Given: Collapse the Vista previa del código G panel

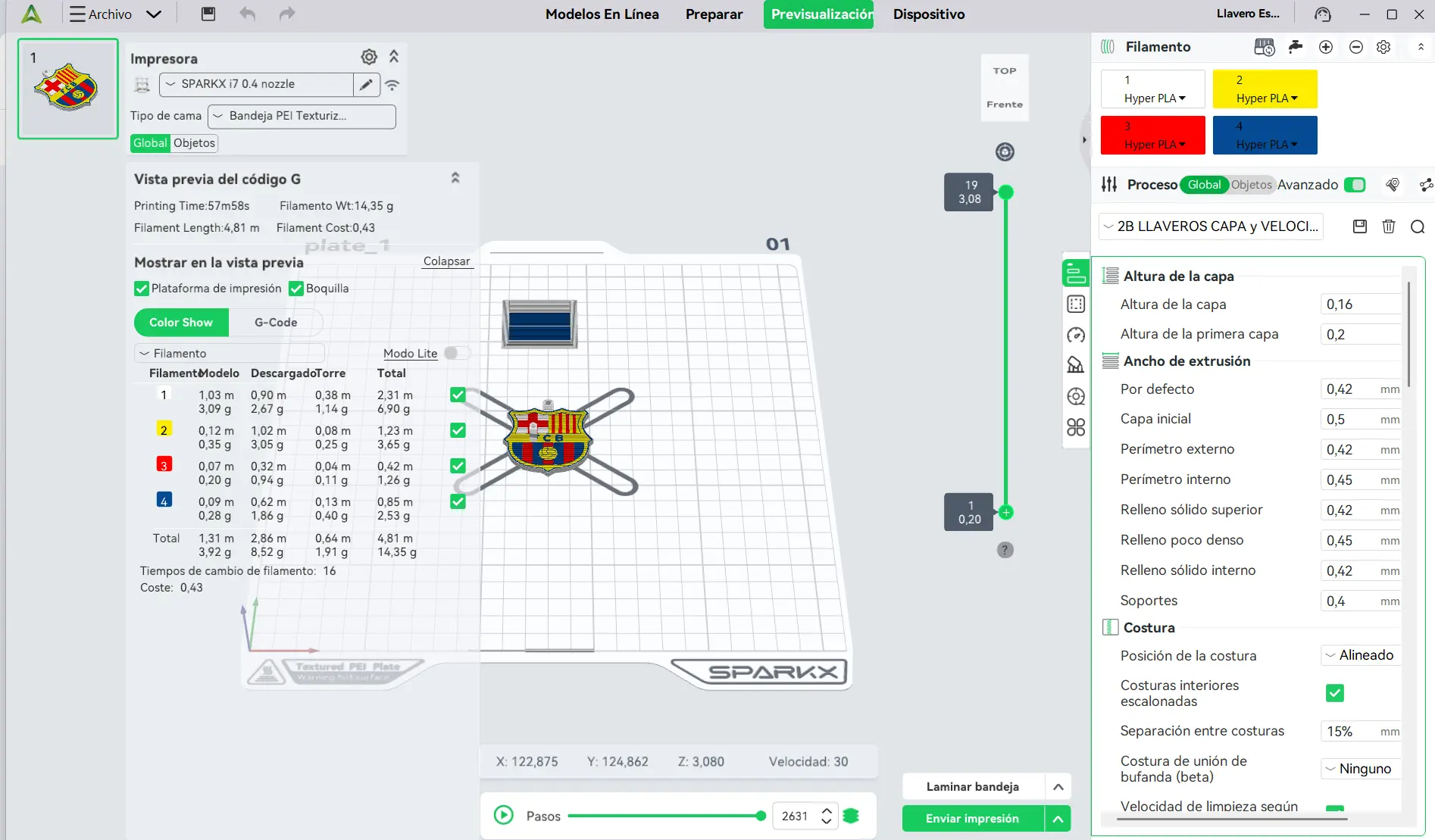Looking at the screenshot, I should [455, 178].
